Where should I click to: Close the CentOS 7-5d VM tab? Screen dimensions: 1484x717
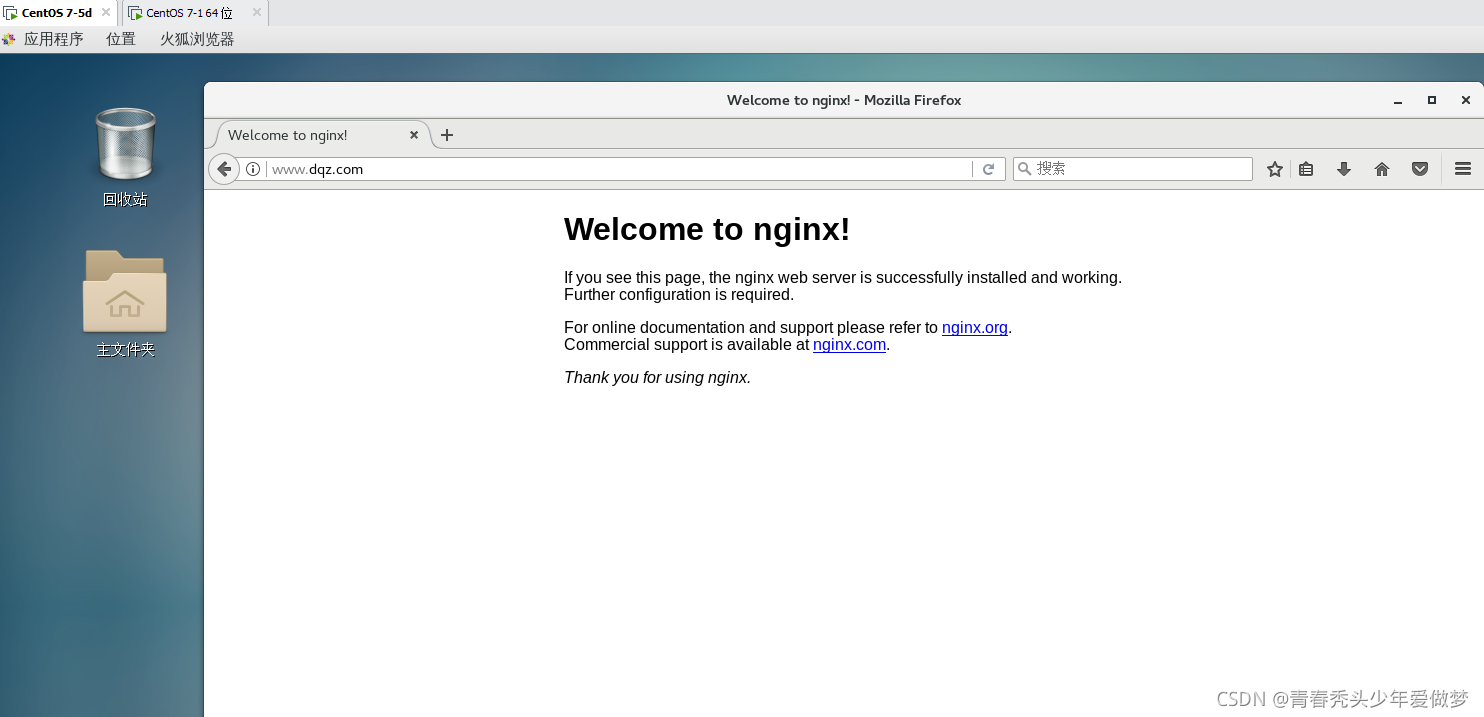click(106, 12)
